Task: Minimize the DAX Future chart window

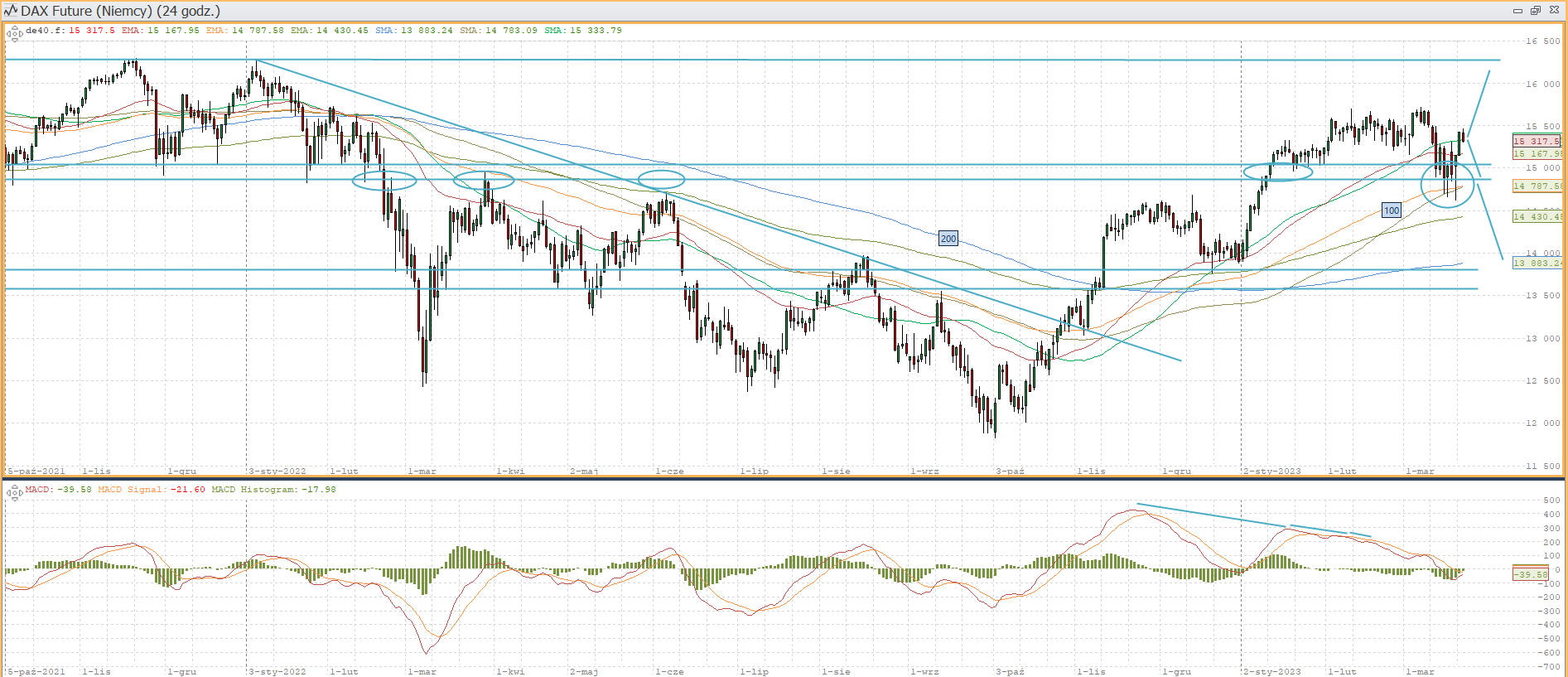Action: [x=1517, y=11]
